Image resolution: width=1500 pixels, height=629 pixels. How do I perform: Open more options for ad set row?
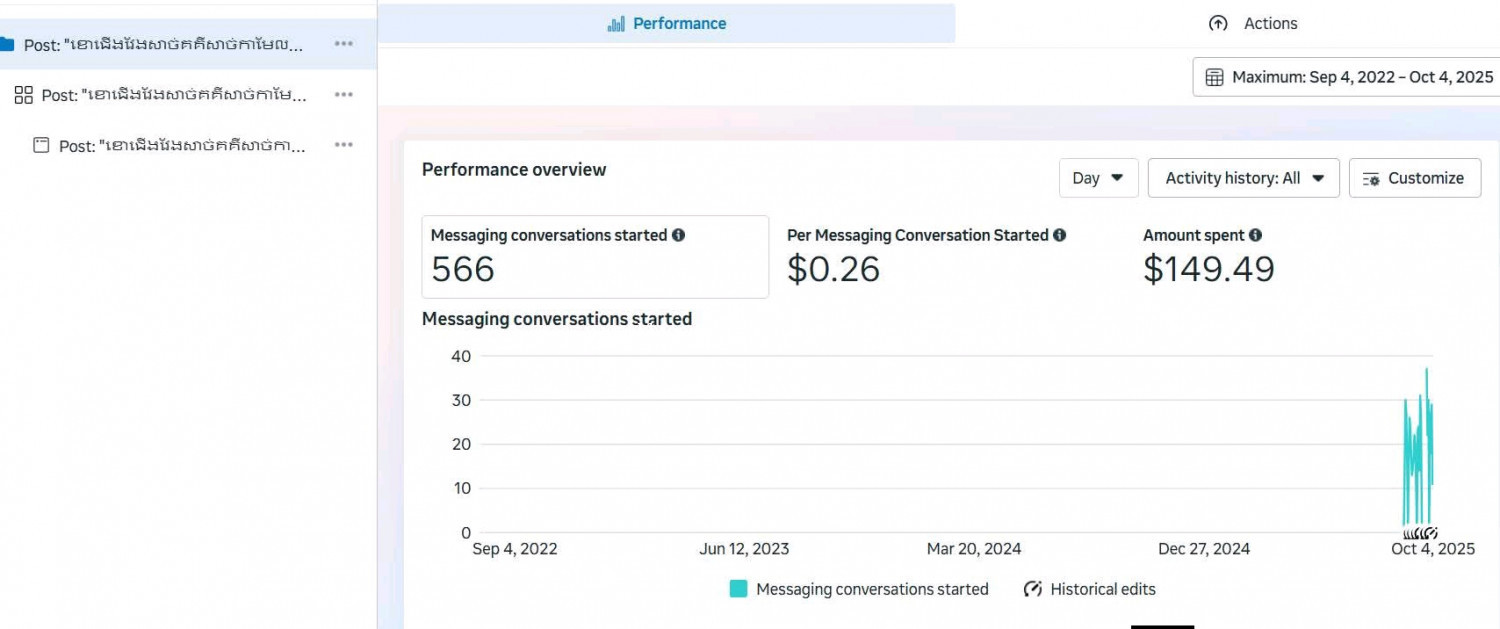(344, 95)
